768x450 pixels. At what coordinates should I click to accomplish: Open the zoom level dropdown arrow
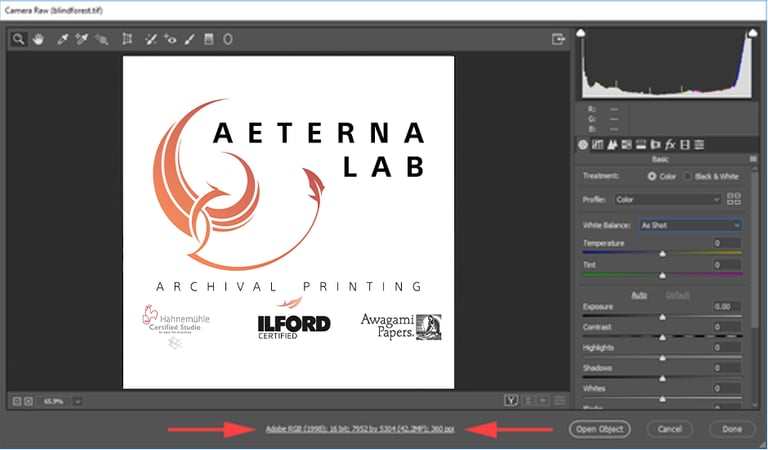click(x=77, y=402)
